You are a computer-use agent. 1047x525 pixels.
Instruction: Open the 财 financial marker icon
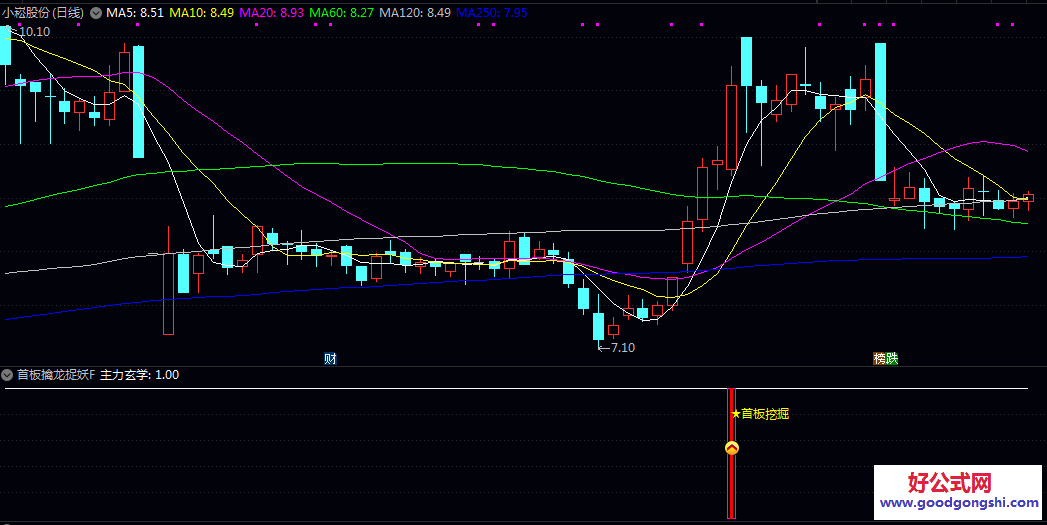click(x=330, y=358)
